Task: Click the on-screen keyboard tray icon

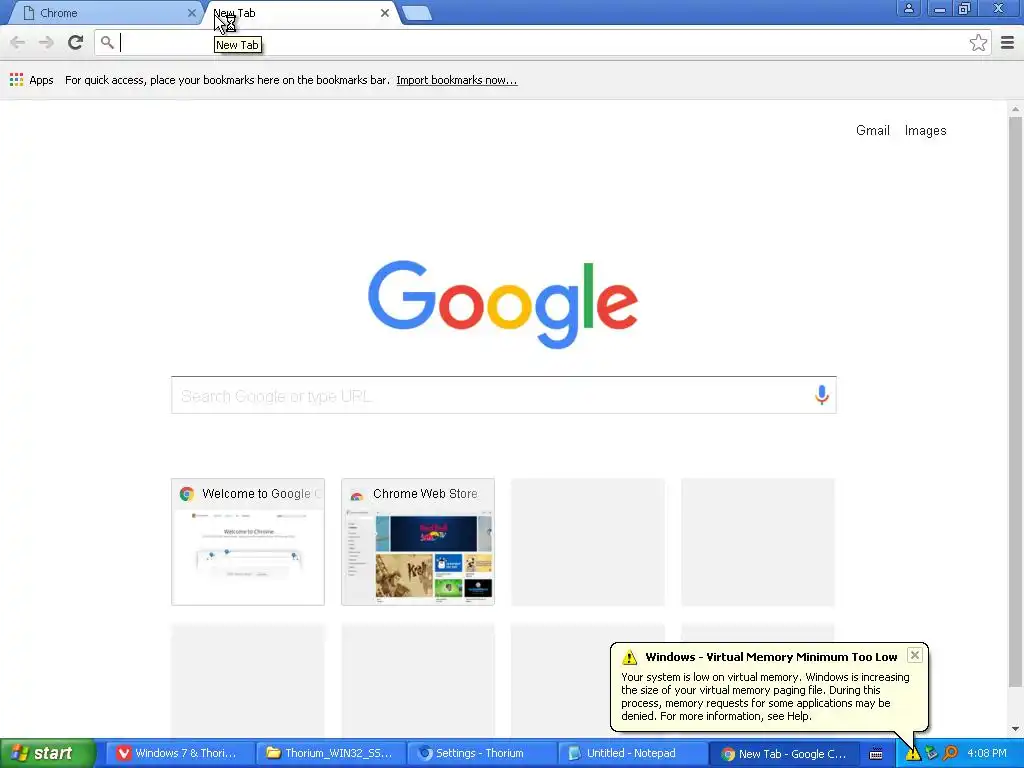Action: 876,754
